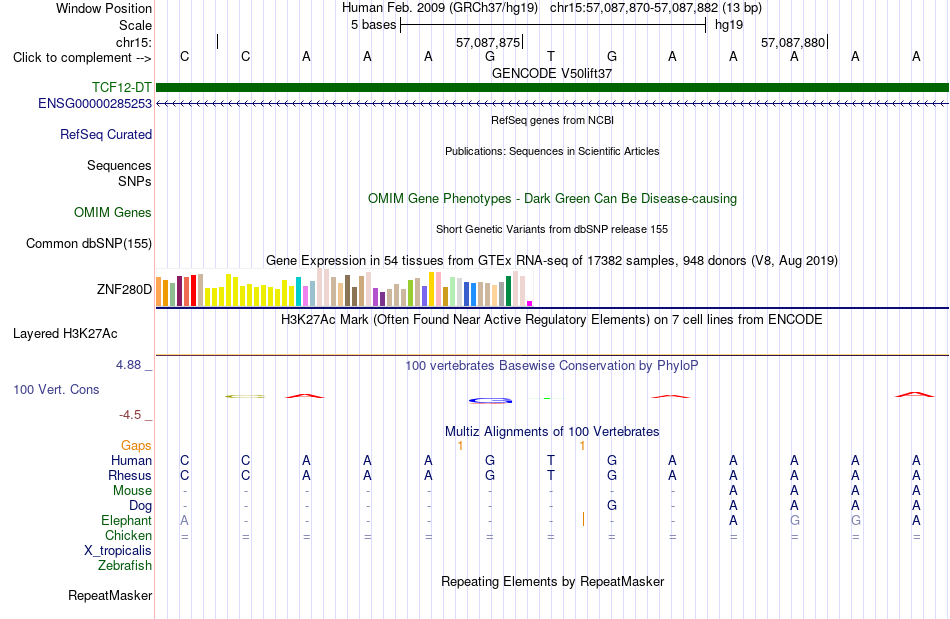Click the orange insertion mark in Elephant row
The width and height of the screenshot is (950, 619).
(x=583, y=519)
